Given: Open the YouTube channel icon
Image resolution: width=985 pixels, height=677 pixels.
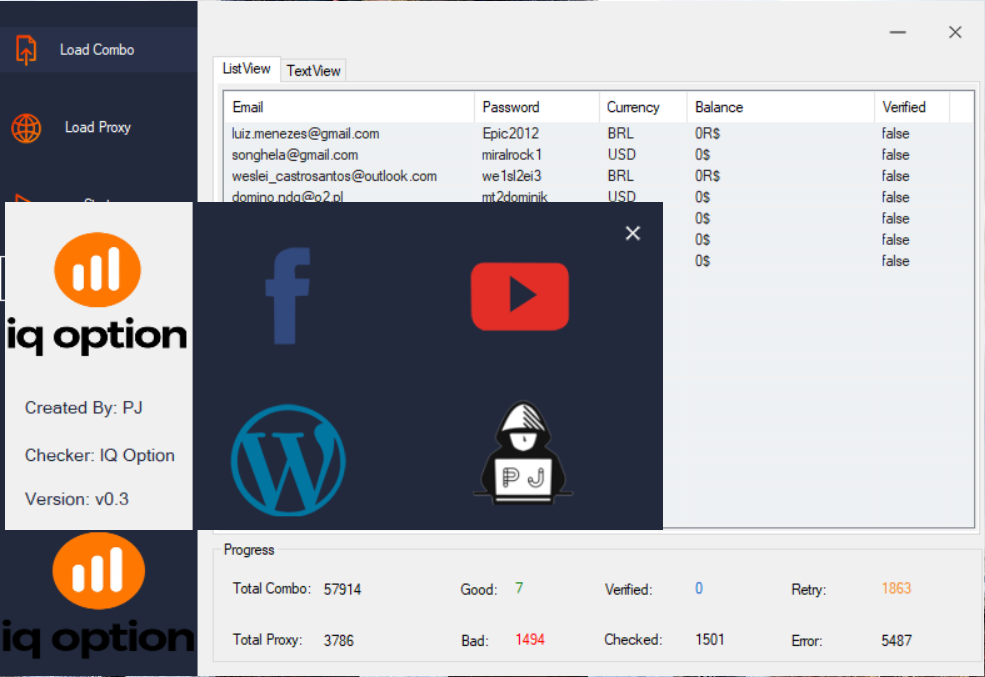Looking at the screenshot, I should pyautogui.click(x=520, y=296).
